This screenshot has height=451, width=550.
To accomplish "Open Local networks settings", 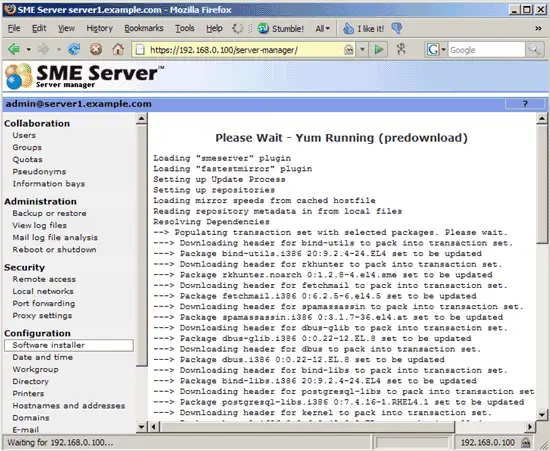I will [43, 291].
